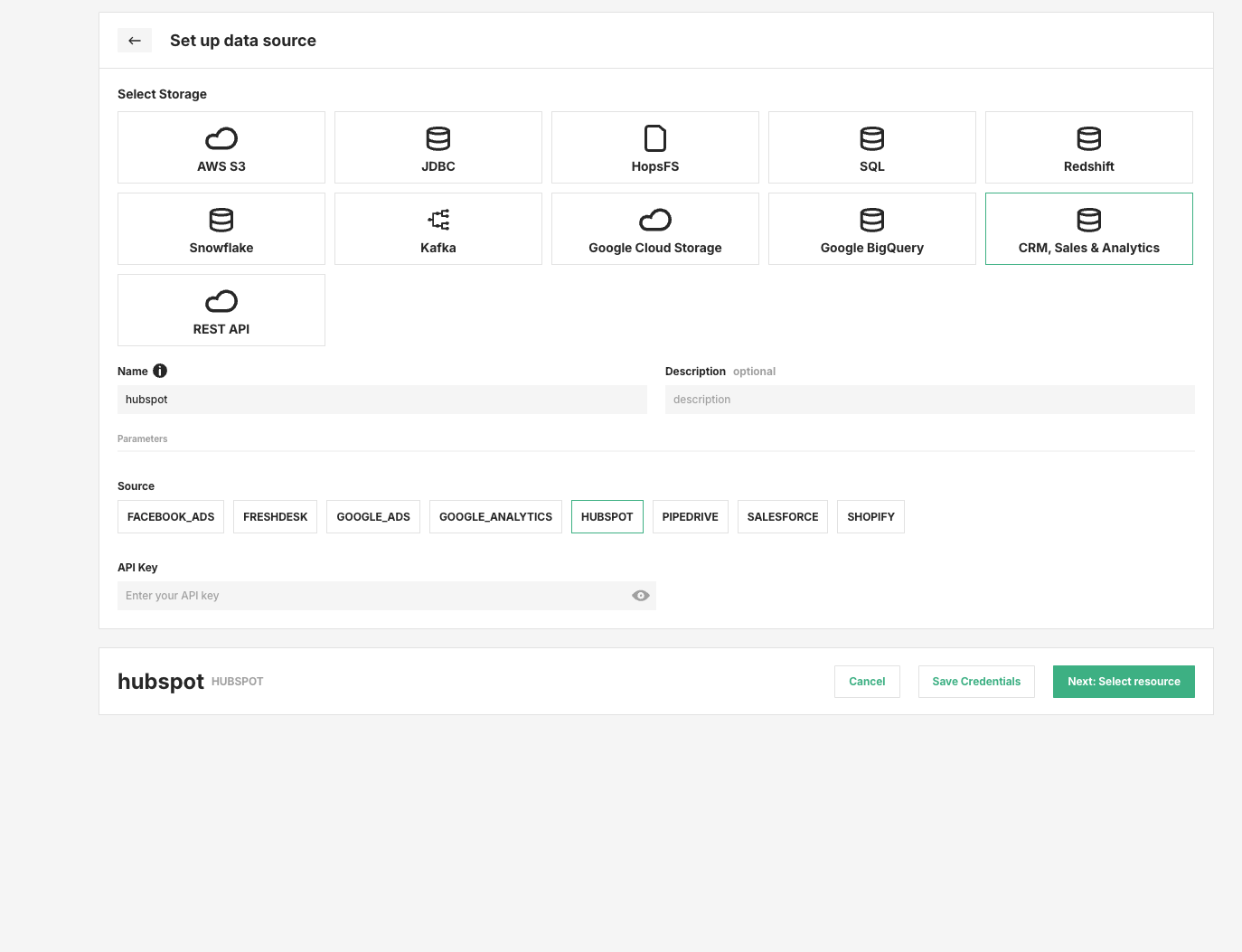This screenshot has width=1242, height=952.
Task: Select the Kafka connector icon
Action: pyautogui.click(x=438, y=220)
